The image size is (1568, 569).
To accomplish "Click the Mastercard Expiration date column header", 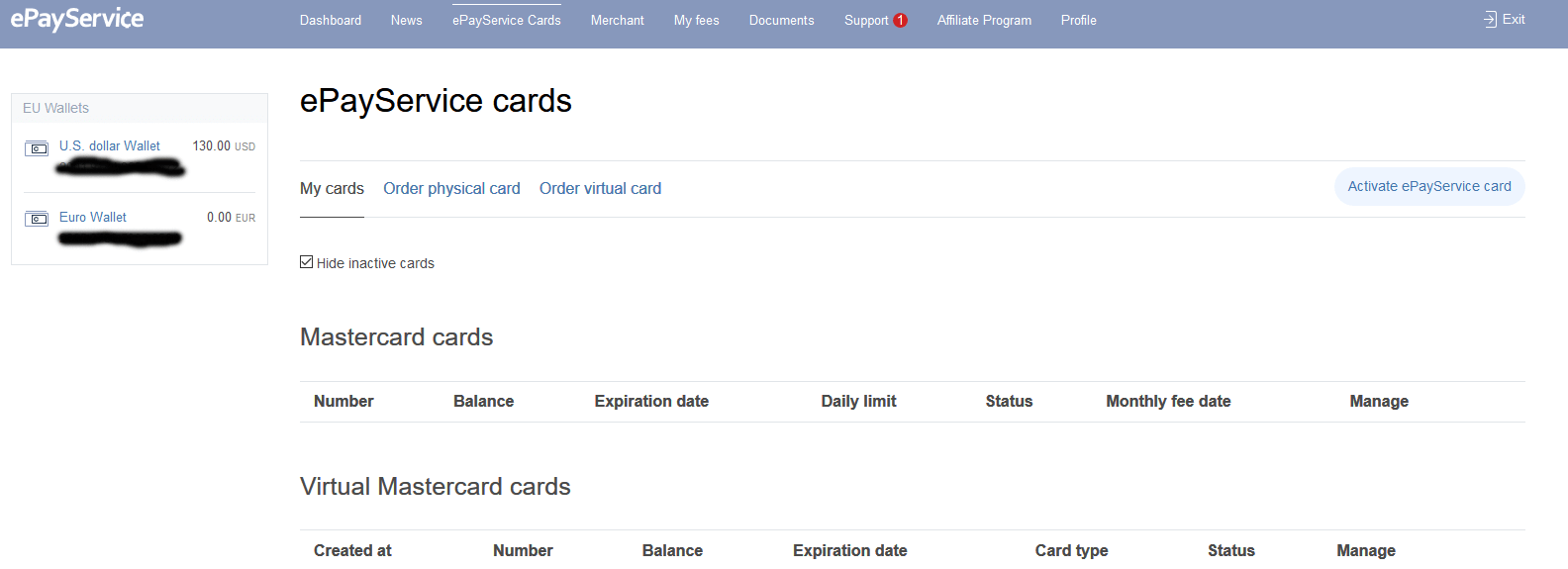I will click(x=651, y=401).
